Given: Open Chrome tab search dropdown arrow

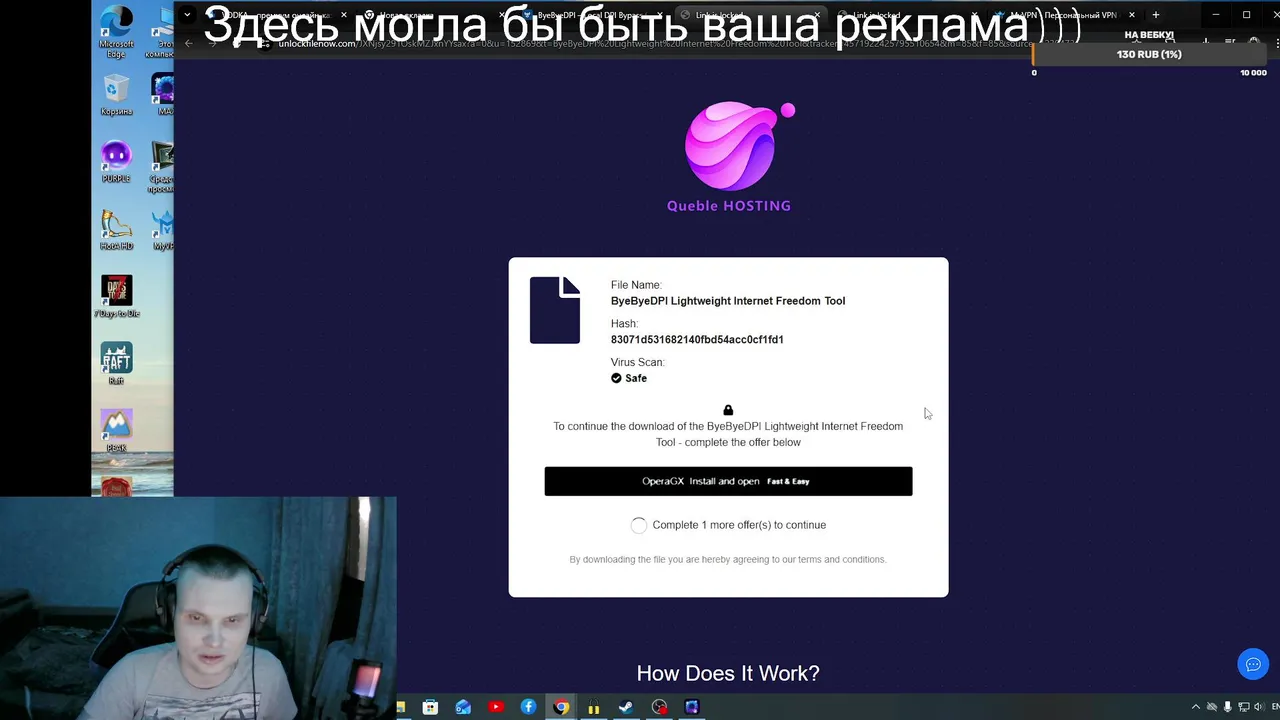Looking at the screenshot, I should point(187,15).
